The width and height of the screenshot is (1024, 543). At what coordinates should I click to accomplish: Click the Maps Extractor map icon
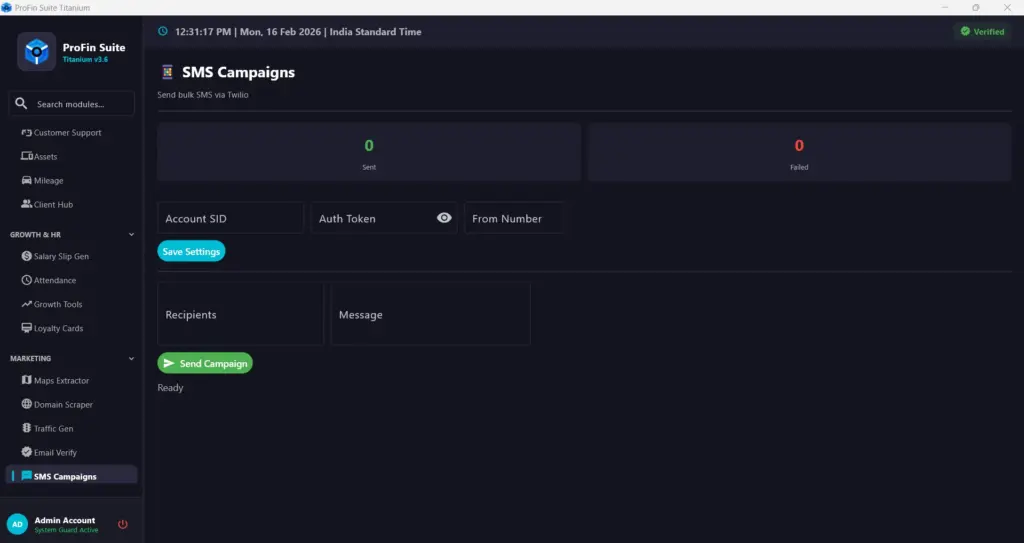pyautogui.click(x=26, y=380)
